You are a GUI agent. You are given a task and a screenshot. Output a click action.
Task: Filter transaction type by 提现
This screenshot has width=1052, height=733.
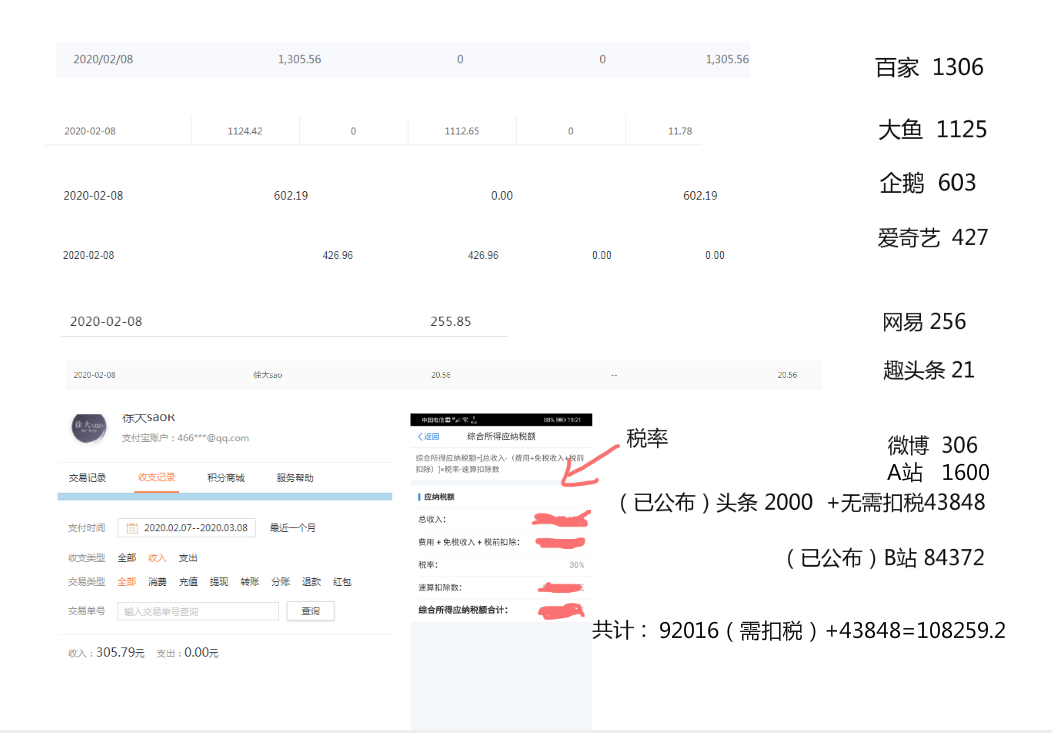pos(219,581)
